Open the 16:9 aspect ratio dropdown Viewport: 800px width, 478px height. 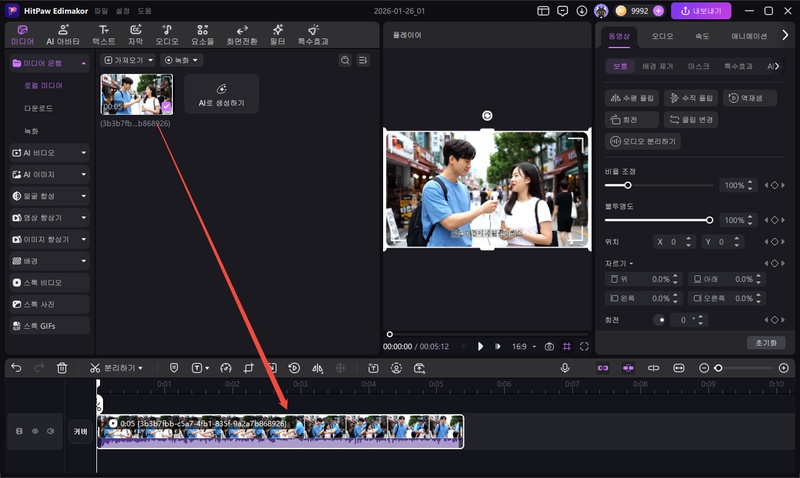coord(524,346)
